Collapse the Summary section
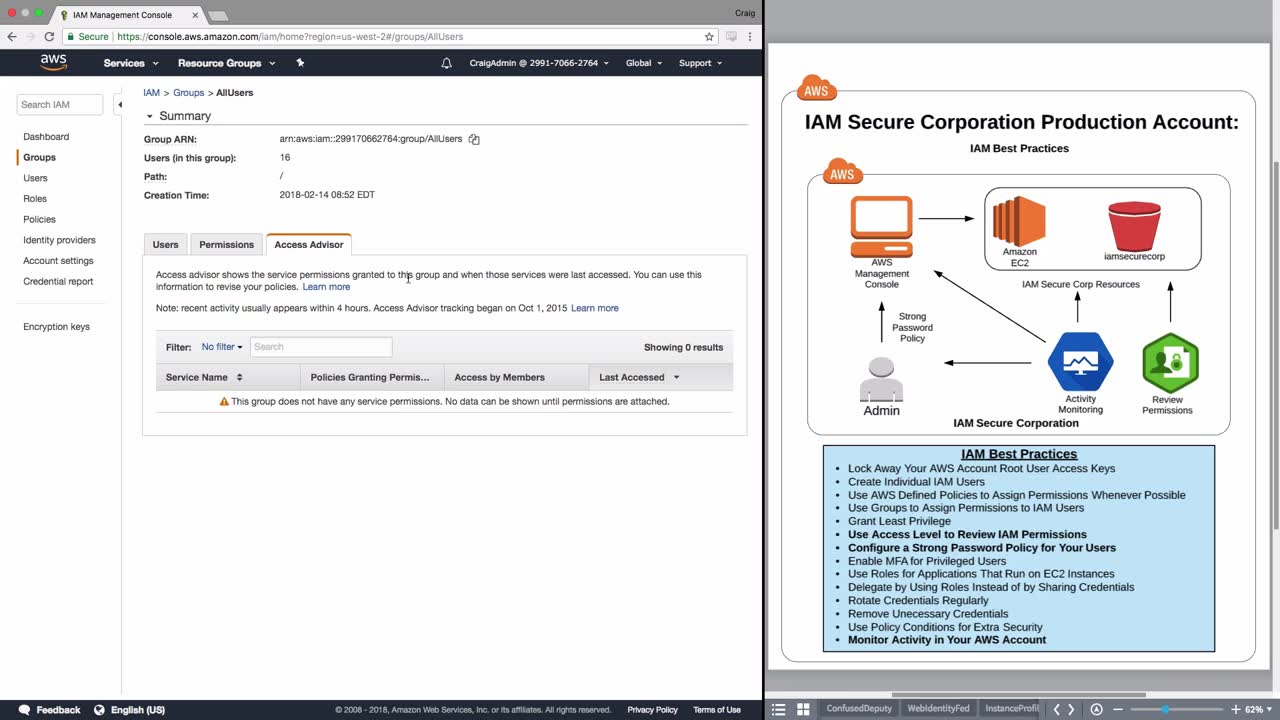Viewport: 1280px width, 720px height. 150,116
